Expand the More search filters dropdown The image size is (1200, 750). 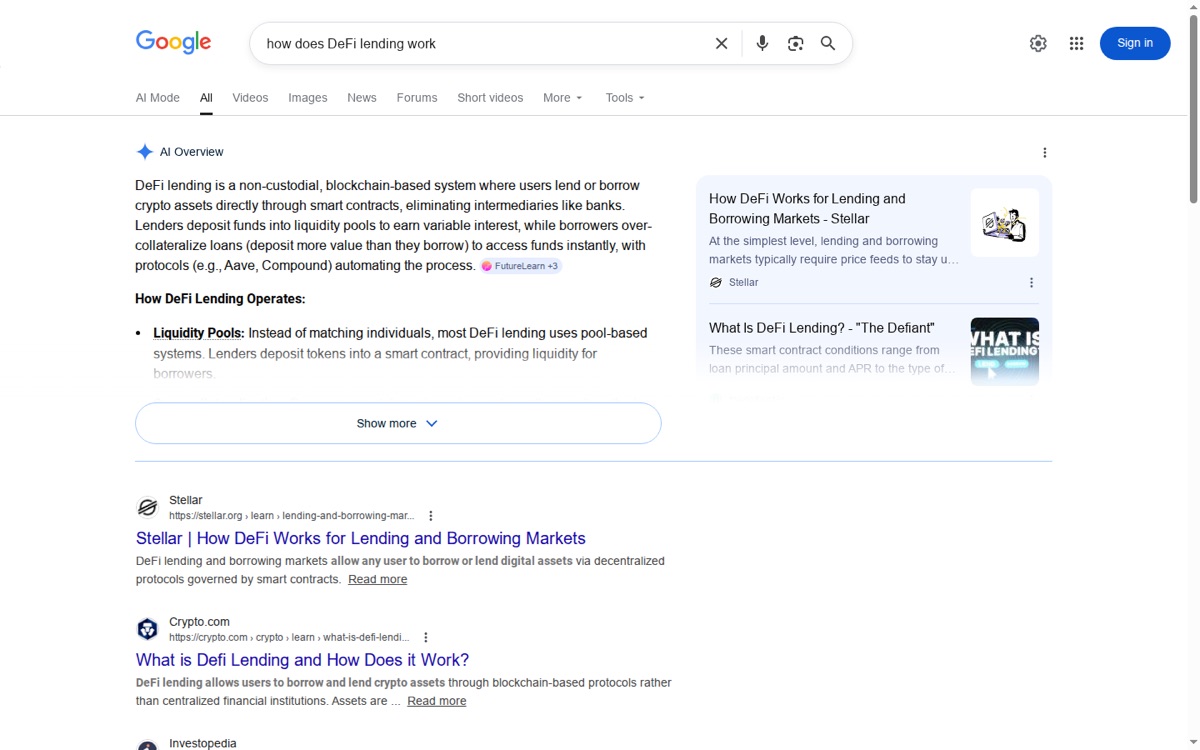click(562, 98)
